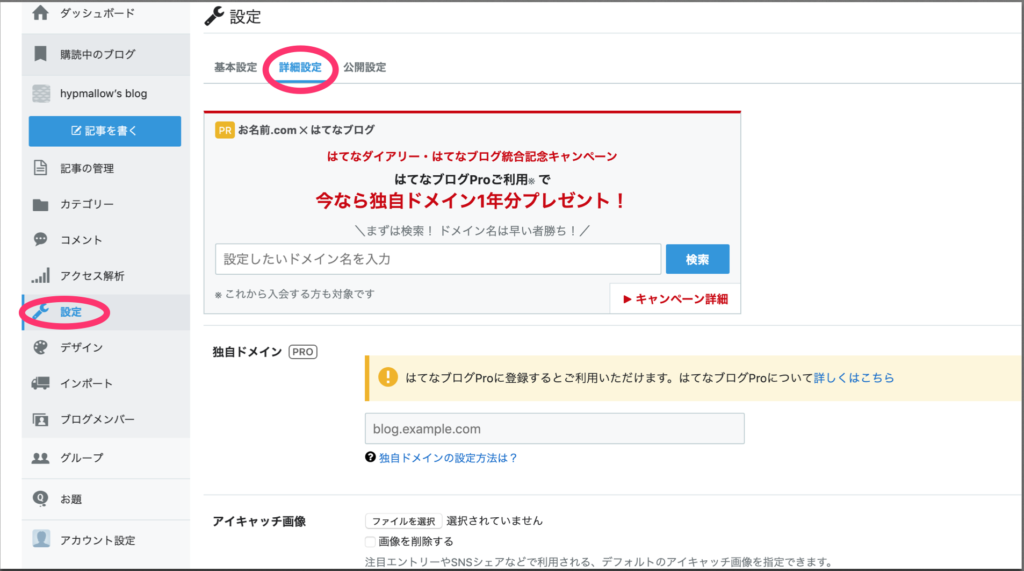Screen dimensions: 1024x571
Task: Open the キャンペーン詳細 link
Action: [676, 298]
